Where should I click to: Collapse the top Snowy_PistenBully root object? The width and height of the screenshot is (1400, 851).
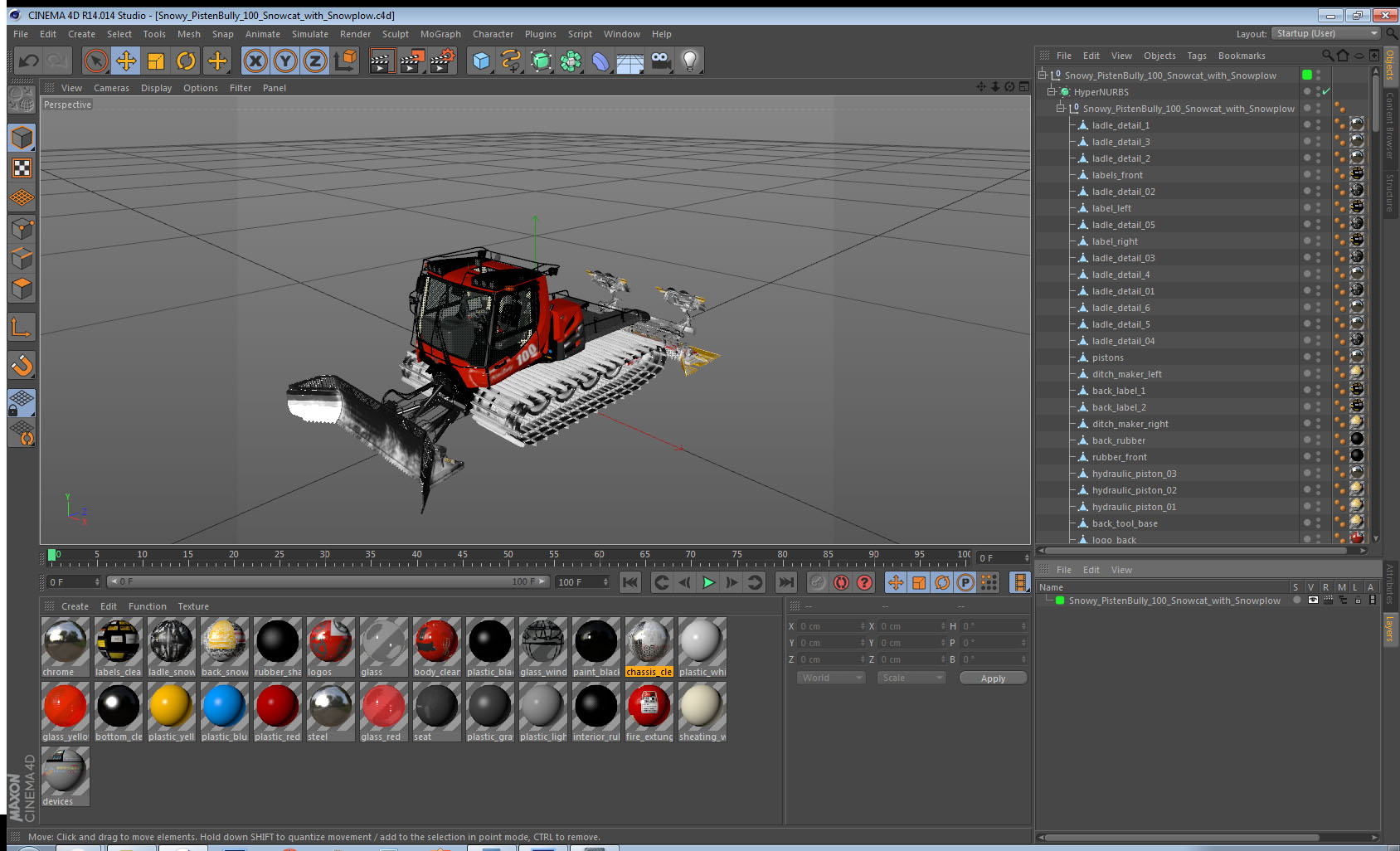click(x=1043, y=75)
